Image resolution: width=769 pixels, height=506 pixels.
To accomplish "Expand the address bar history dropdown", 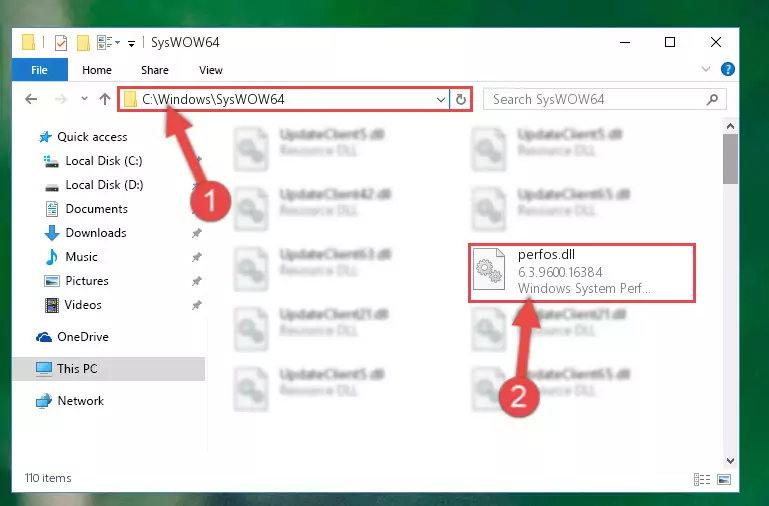I will 440,100.
